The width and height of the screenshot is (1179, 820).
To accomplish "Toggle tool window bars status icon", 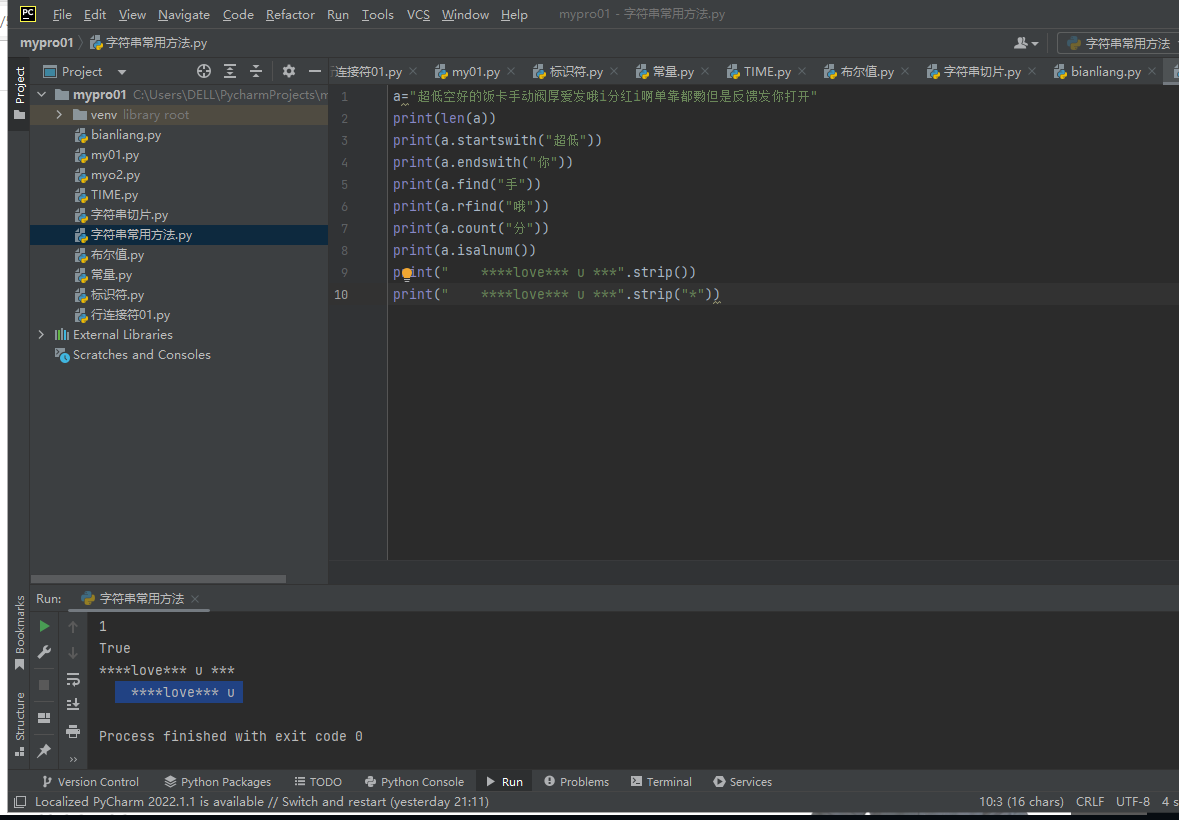I will coord(20,802).
